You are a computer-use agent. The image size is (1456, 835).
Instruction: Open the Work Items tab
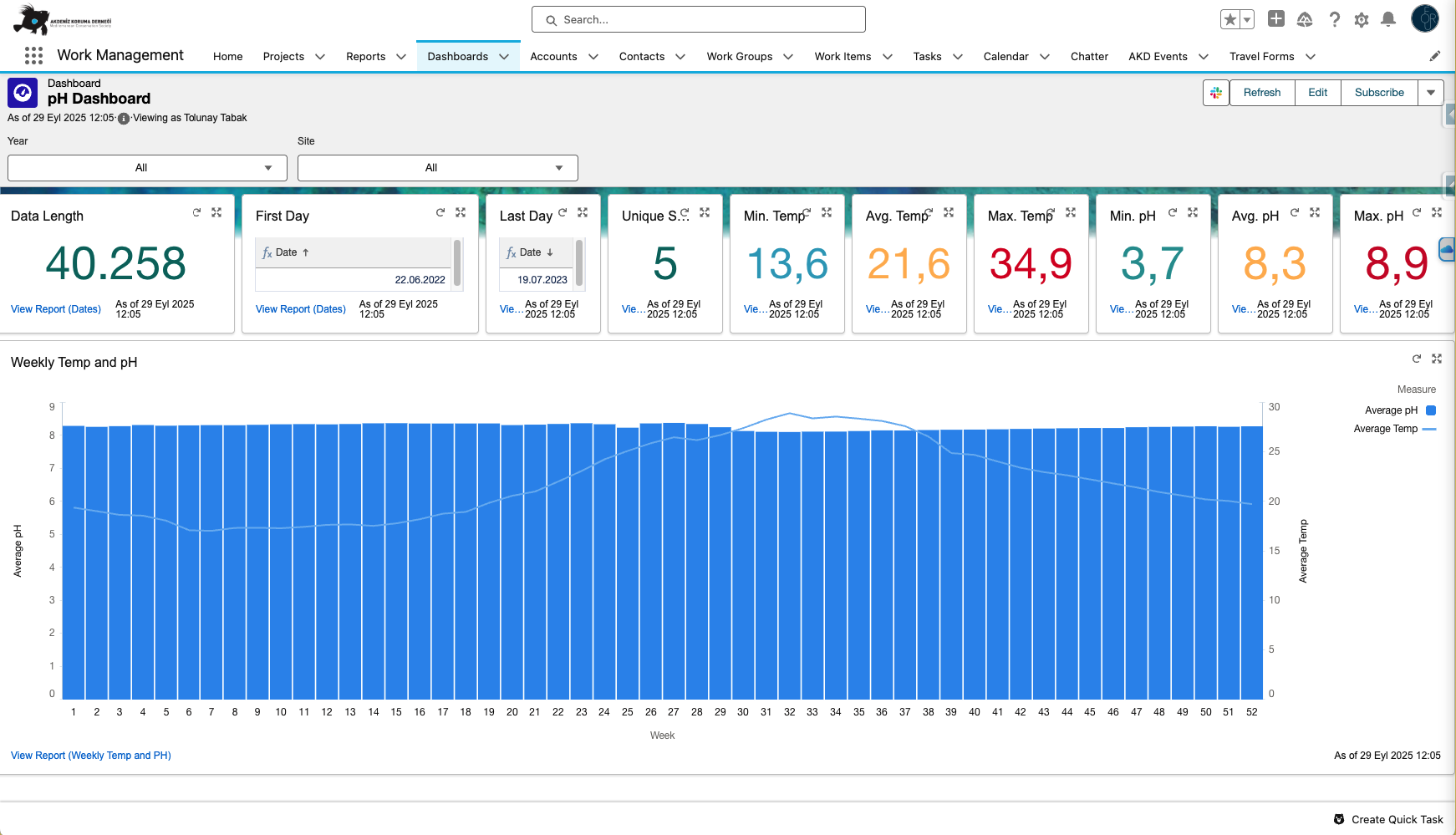click(x=843, y=57)
